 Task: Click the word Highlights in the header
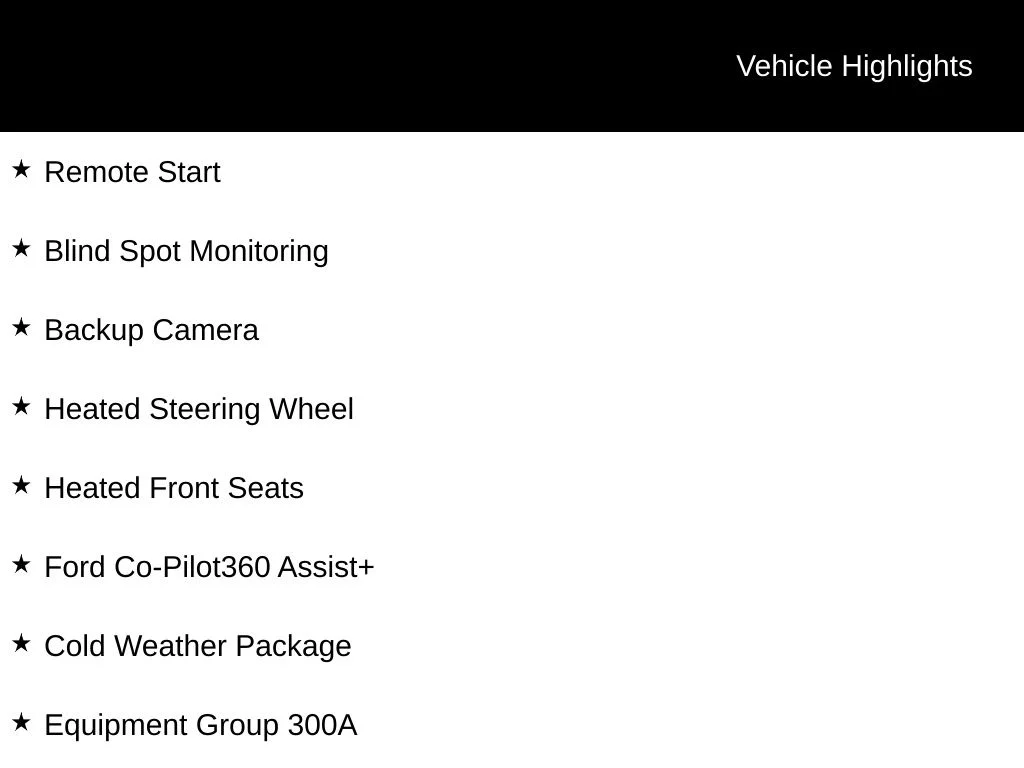[x=907, y=67]
